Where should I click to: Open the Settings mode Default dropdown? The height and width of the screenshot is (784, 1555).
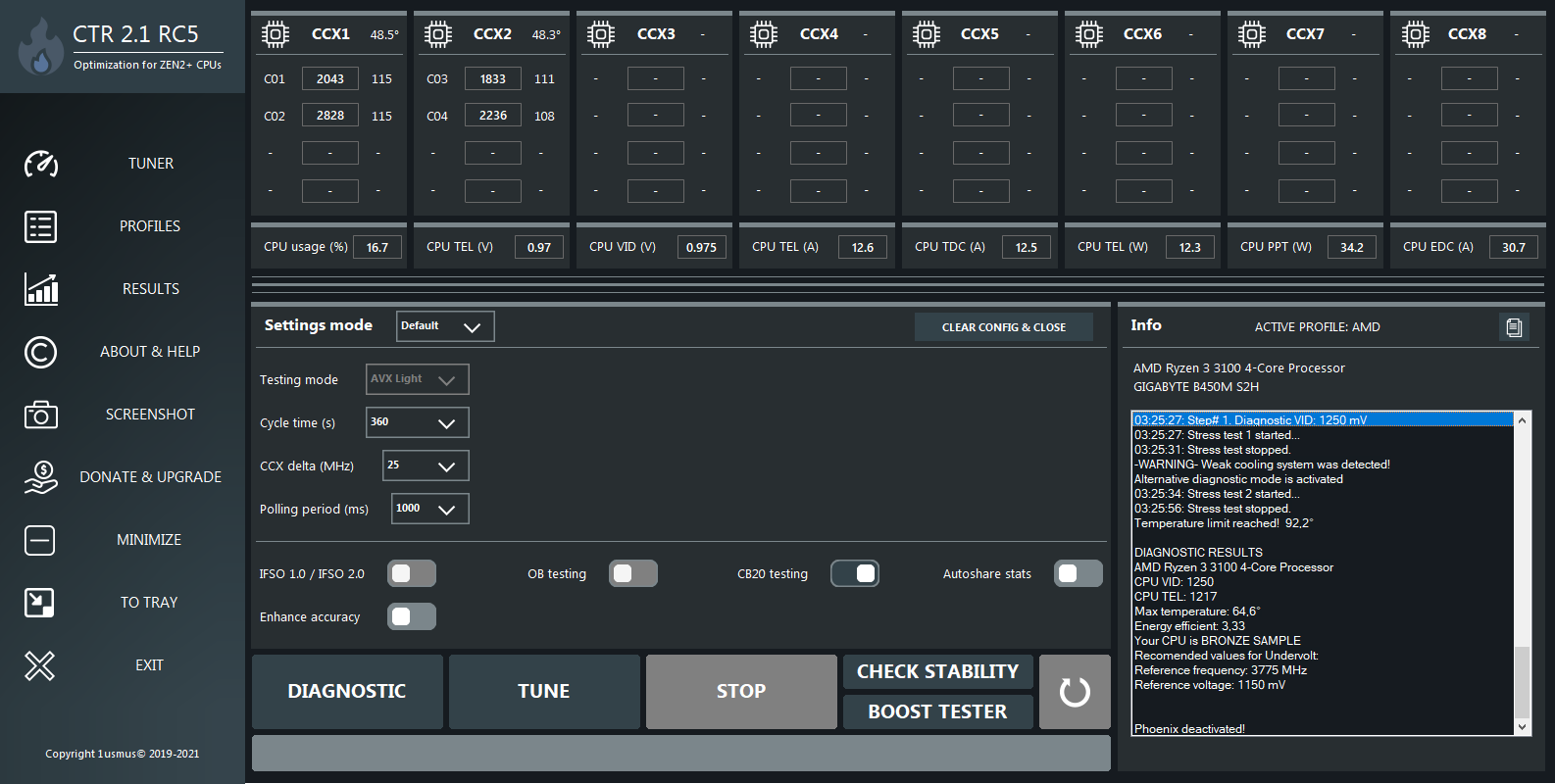point(445,326)
